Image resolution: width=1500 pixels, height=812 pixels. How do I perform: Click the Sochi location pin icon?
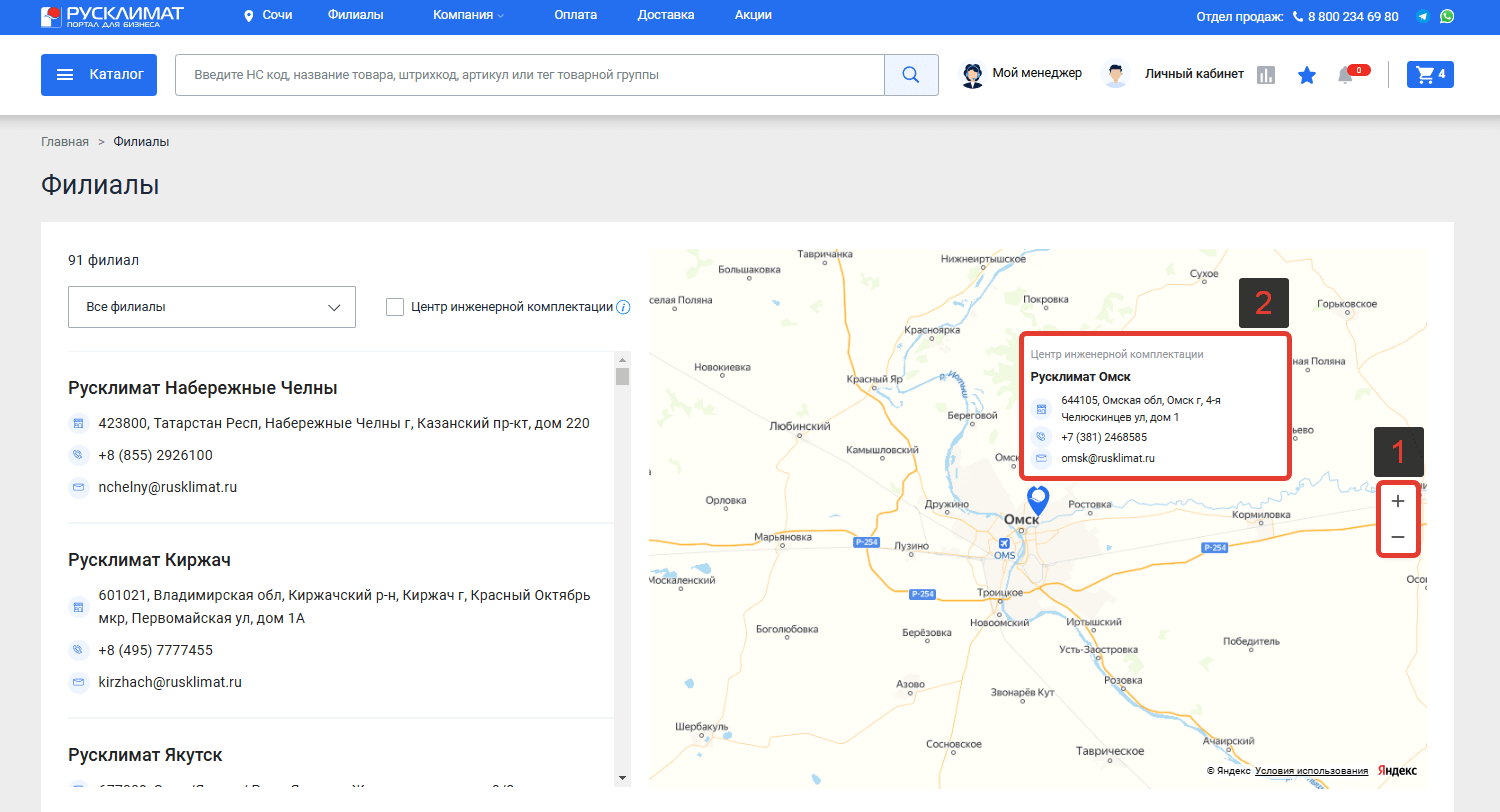click(x=249, y=16)
